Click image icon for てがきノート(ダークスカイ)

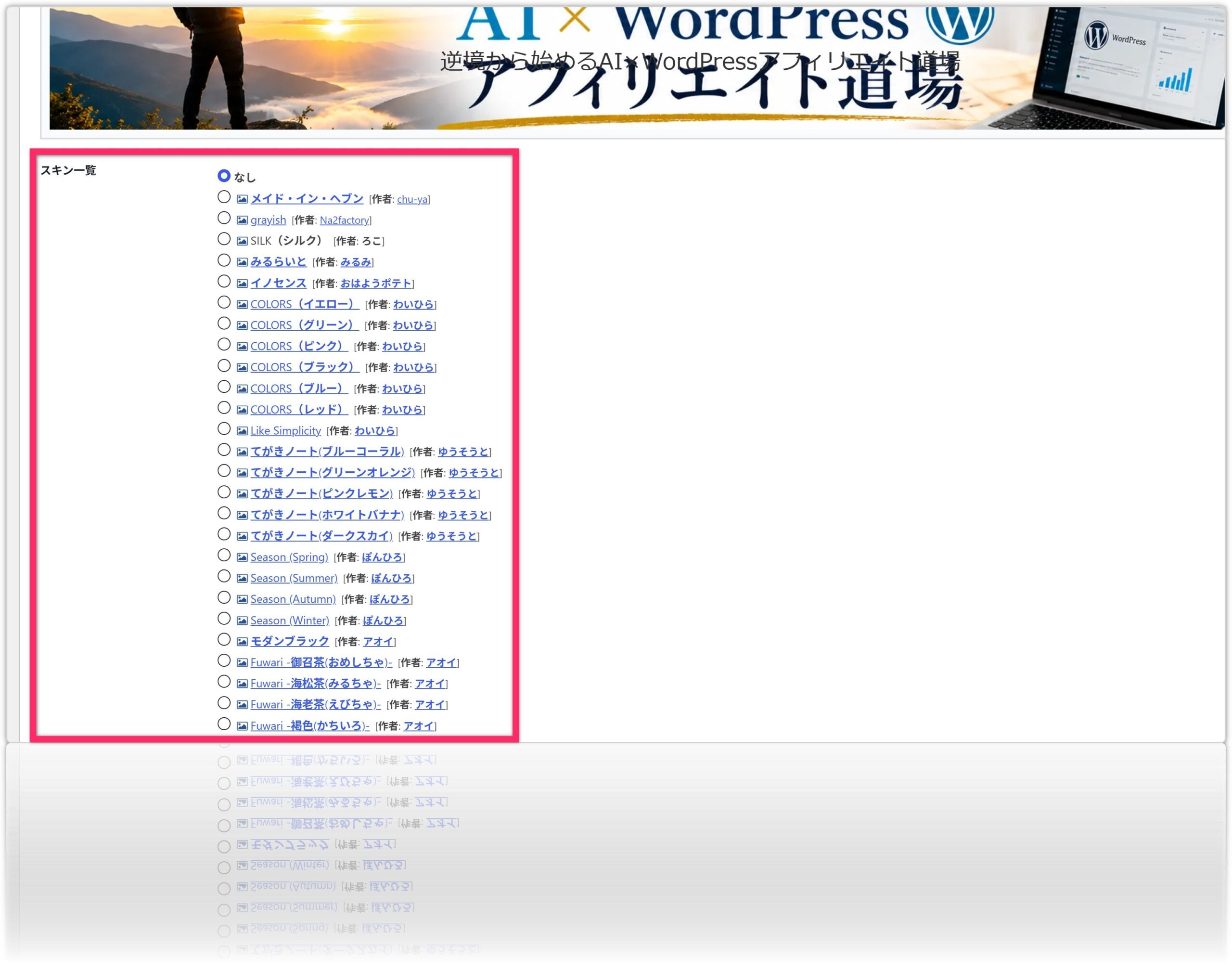click(242, 536)
